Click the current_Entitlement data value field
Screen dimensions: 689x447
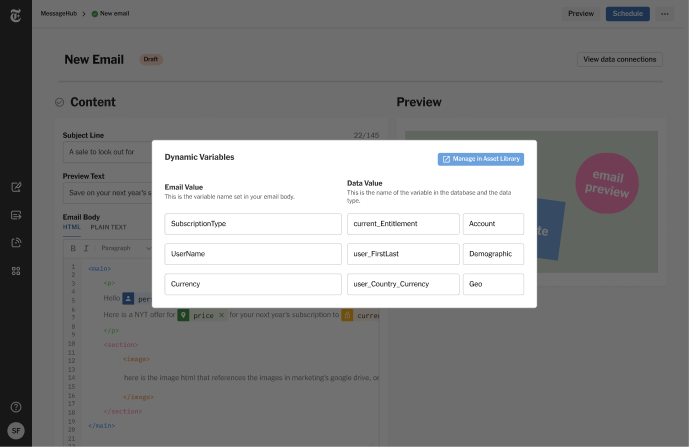coord(403,224)
